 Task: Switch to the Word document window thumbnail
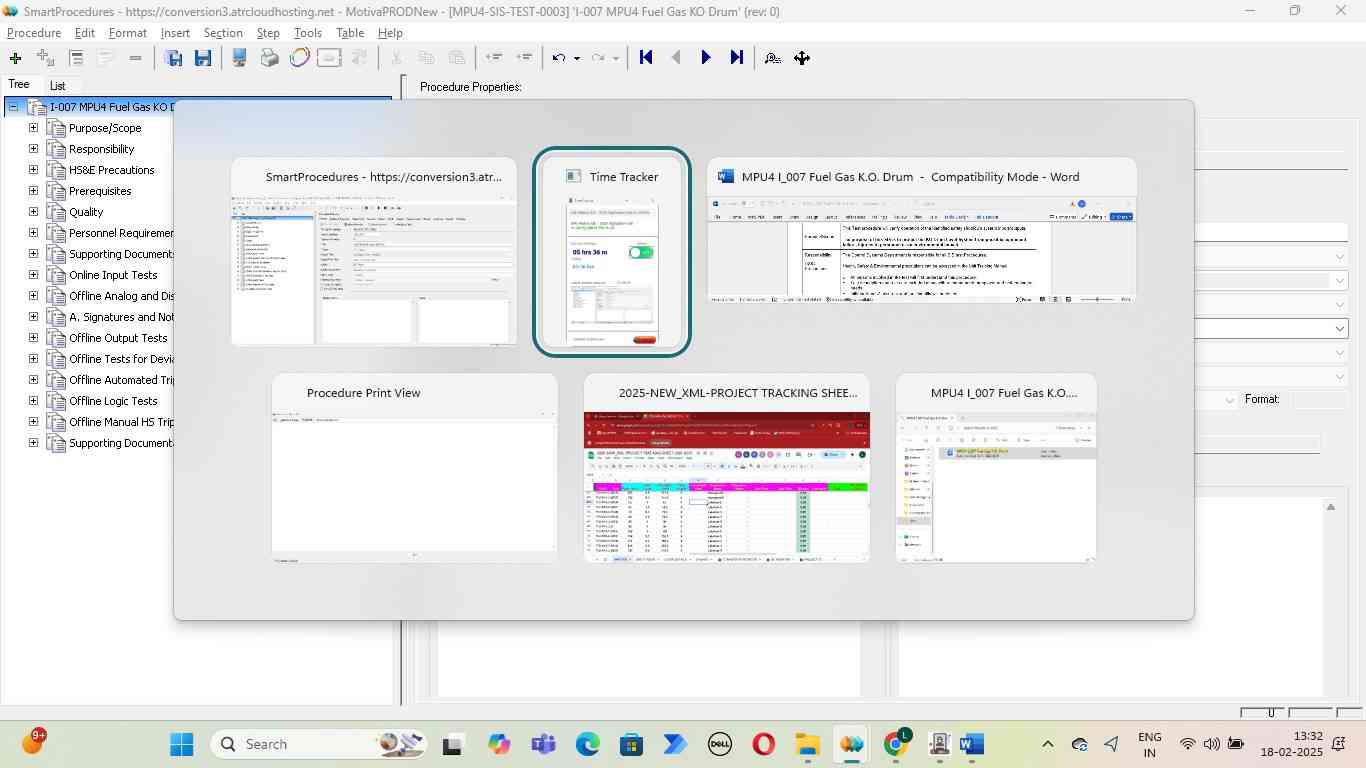[x=921, y=250]
